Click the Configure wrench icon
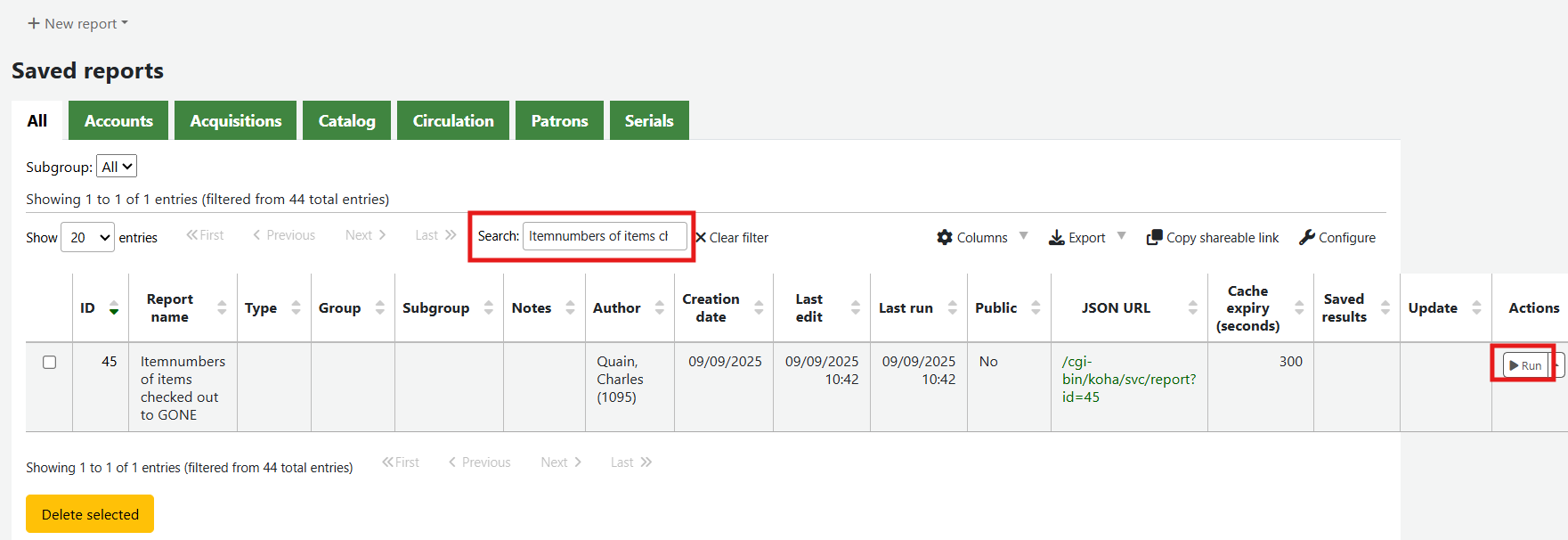1568x540 pixels. click(1307, 237)
